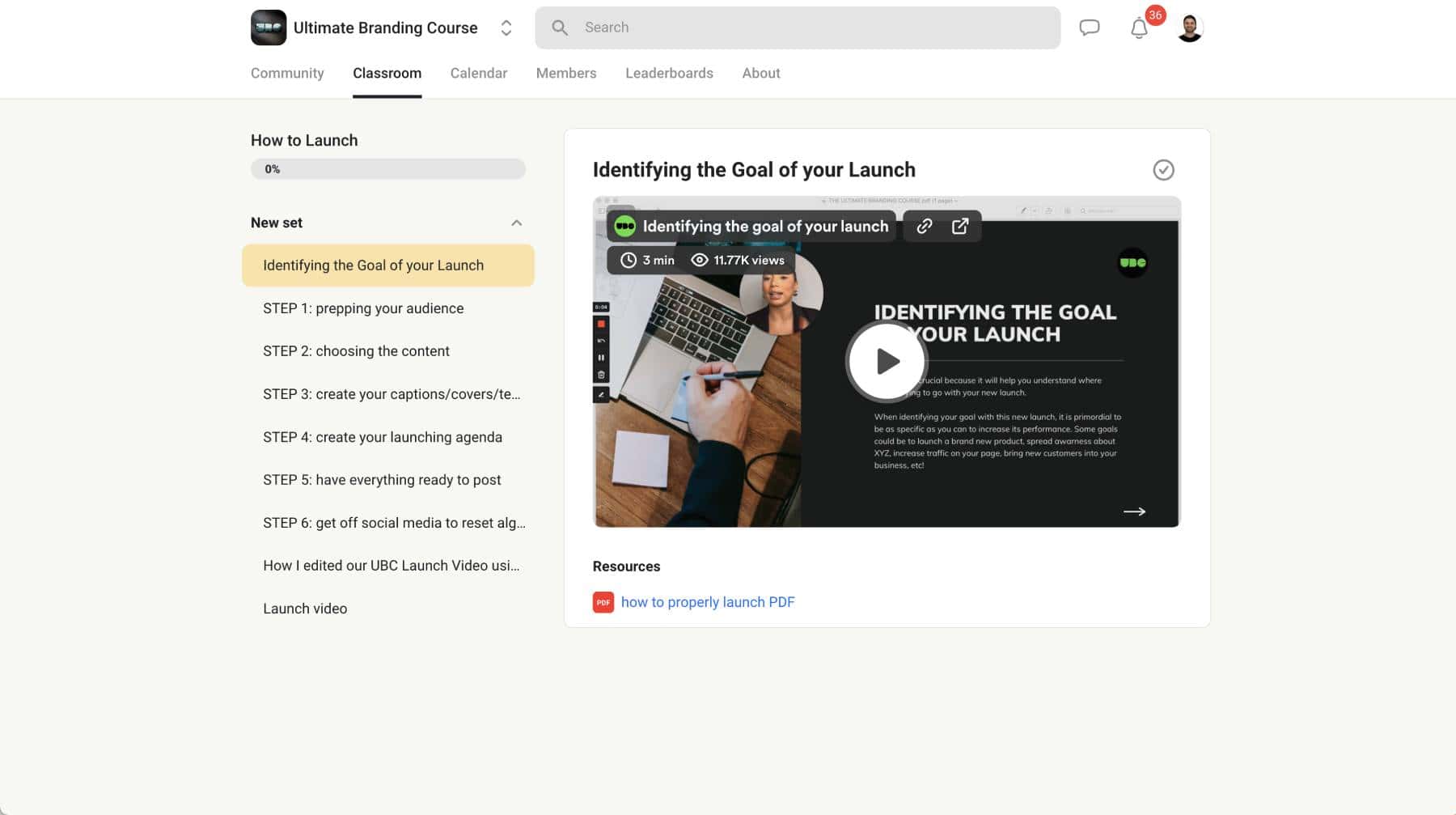Click your profile avatar
Image resolution: width=1456 pixels, height=815 pixels.
[1188, 27]
